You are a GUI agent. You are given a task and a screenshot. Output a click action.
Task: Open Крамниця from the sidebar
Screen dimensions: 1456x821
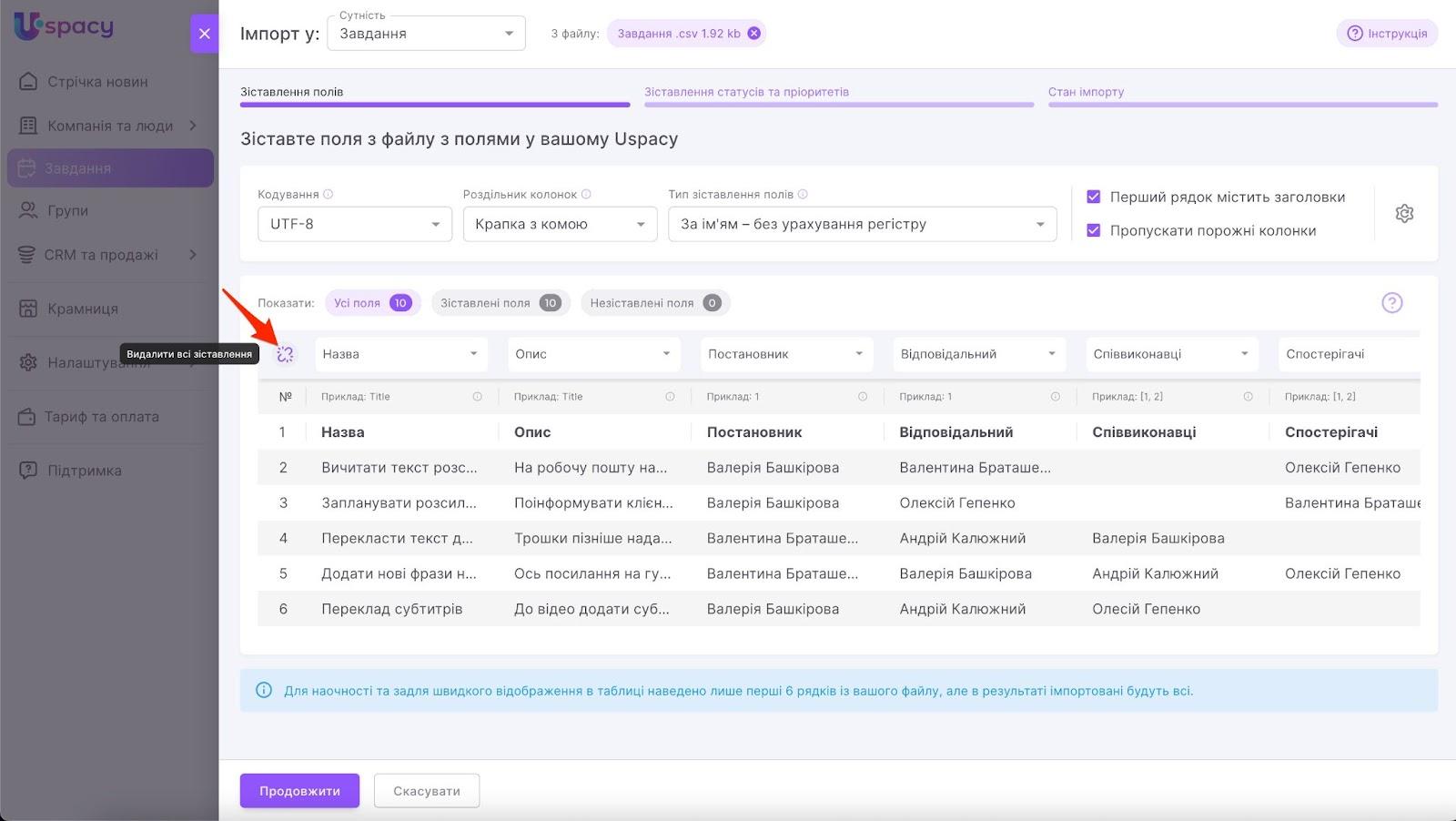point(83,309)
